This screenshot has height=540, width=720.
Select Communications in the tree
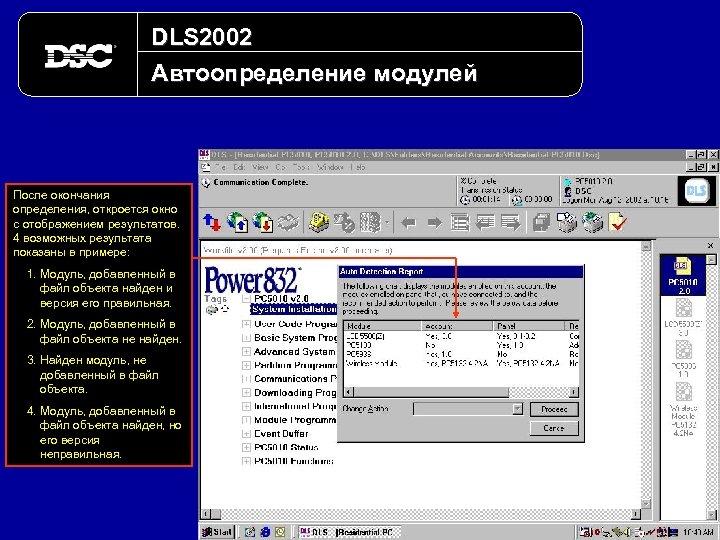click(x=296, y=379)
